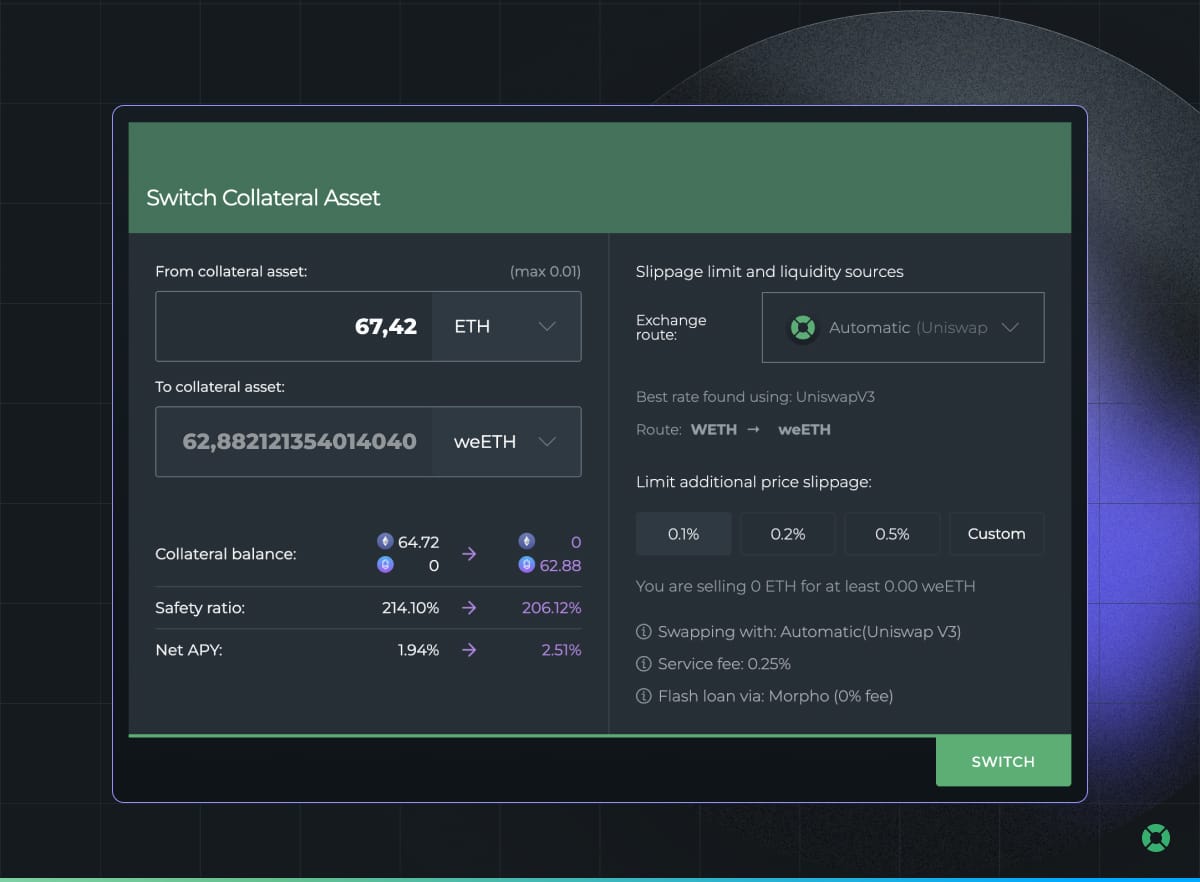Select the 0.5% slippage option
Image resolution: width=1200 pixels, height=882 pixels.
click(892, 534)
